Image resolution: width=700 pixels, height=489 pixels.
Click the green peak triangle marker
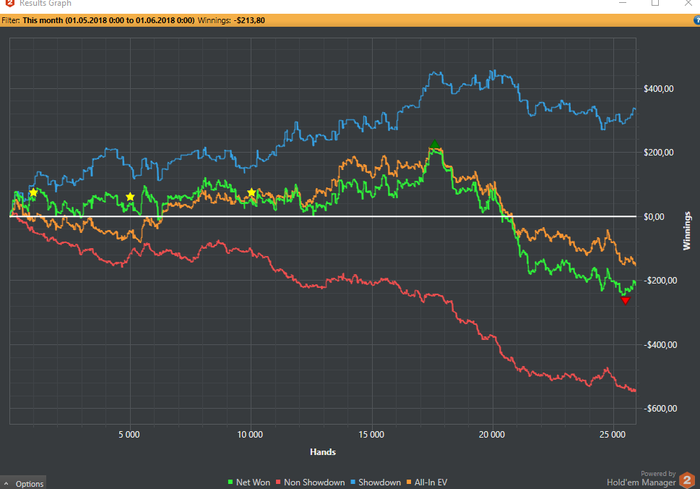tap(434, 144)
